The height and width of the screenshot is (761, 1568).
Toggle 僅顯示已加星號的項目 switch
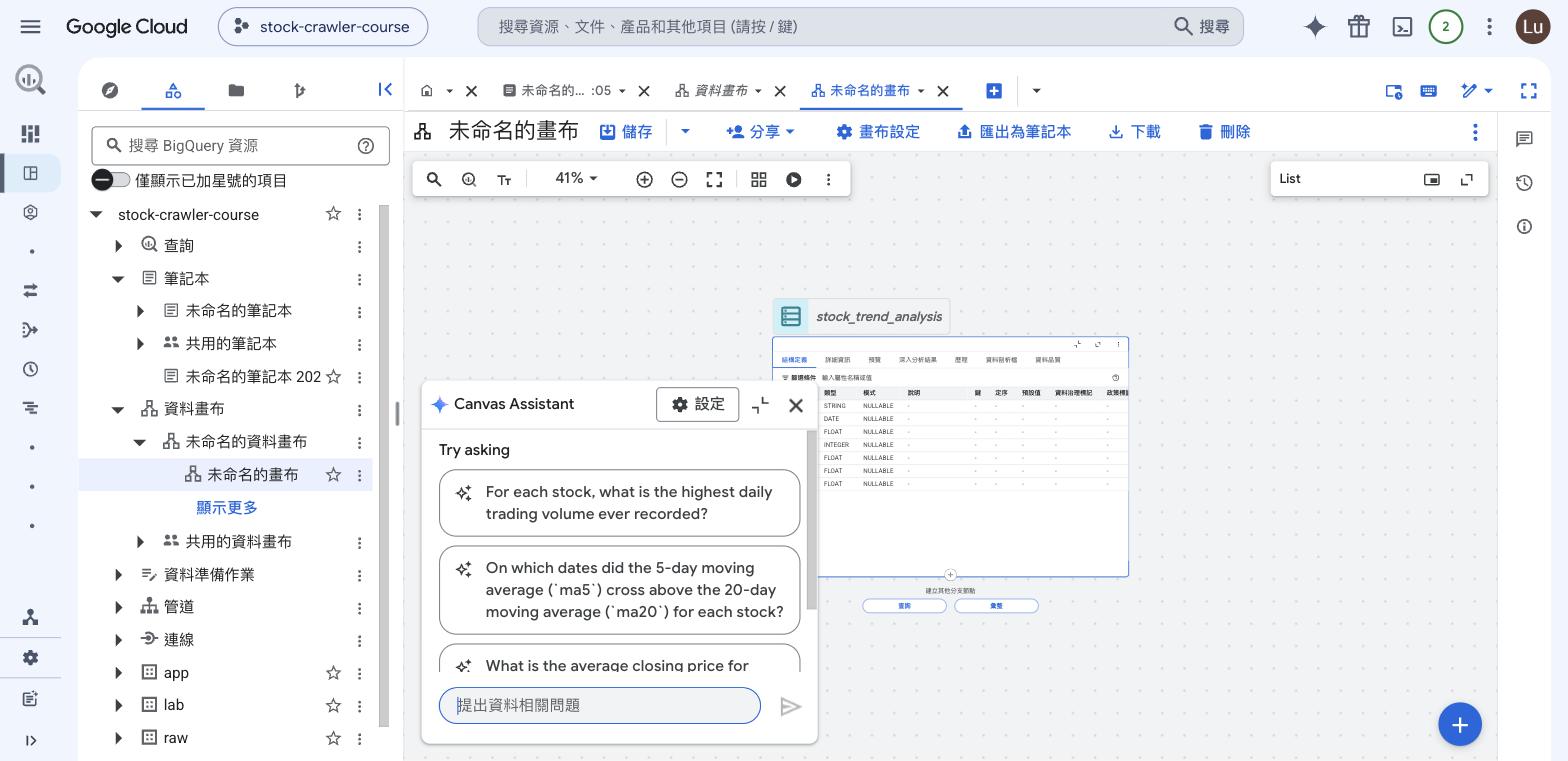pyautogui.click(x=110, y=180)
